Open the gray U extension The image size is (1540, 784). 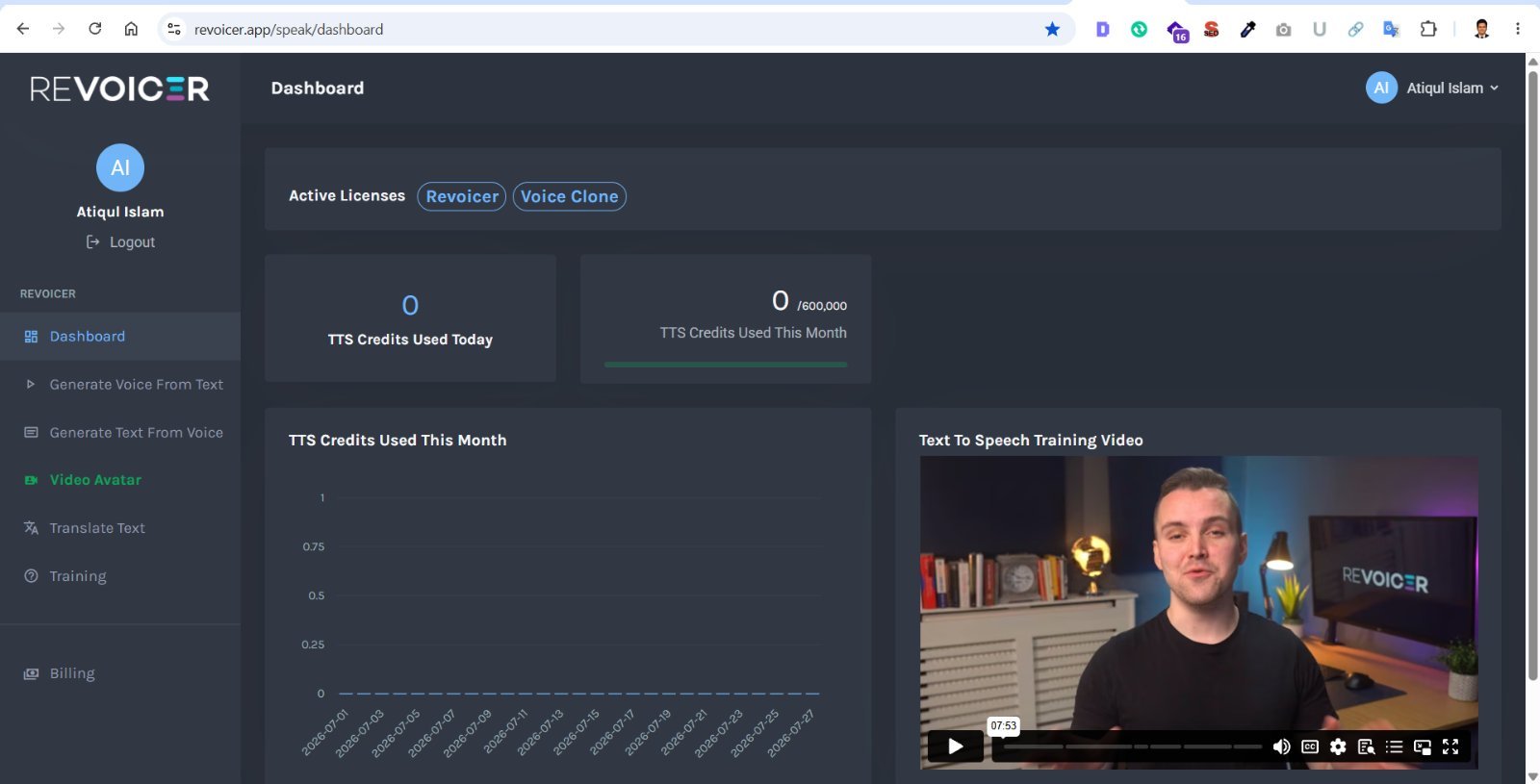pos(1320,29)
